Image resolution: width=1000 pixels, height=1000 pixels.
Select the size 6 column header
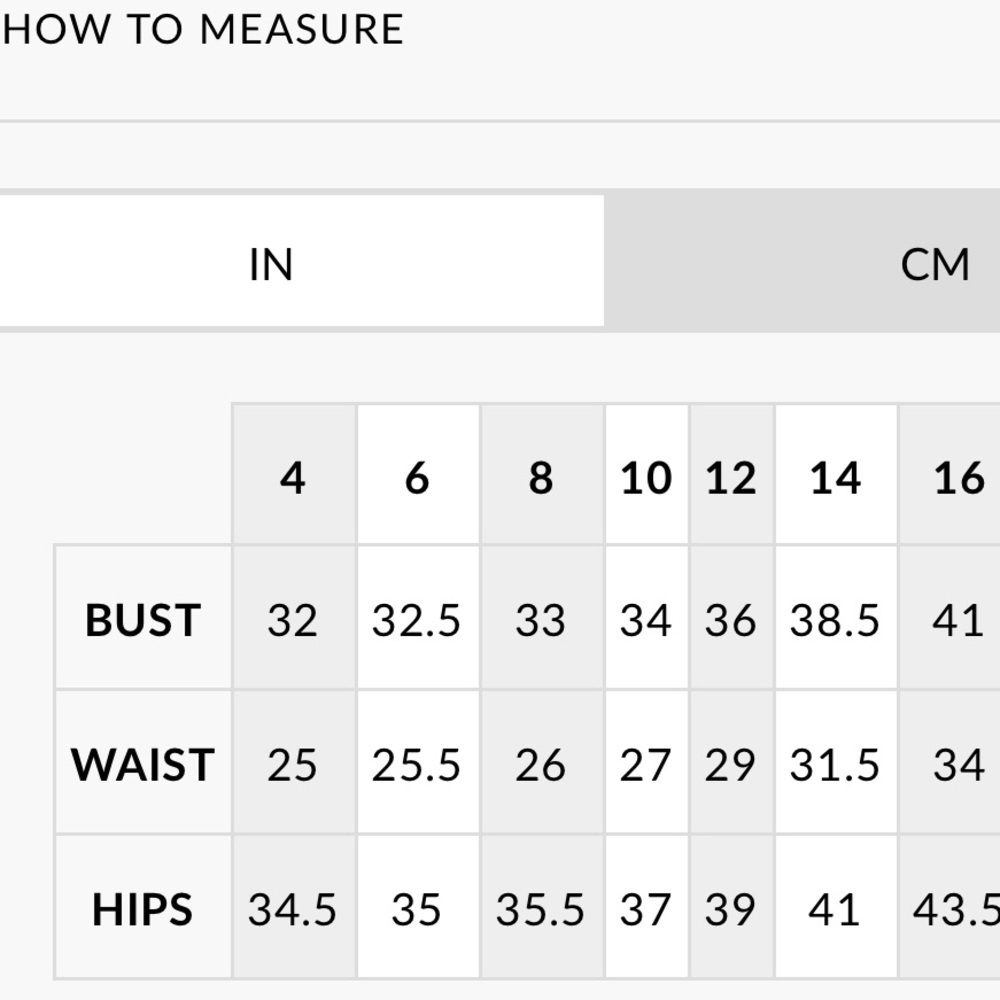pyautogui.click(x=418, y=474)
